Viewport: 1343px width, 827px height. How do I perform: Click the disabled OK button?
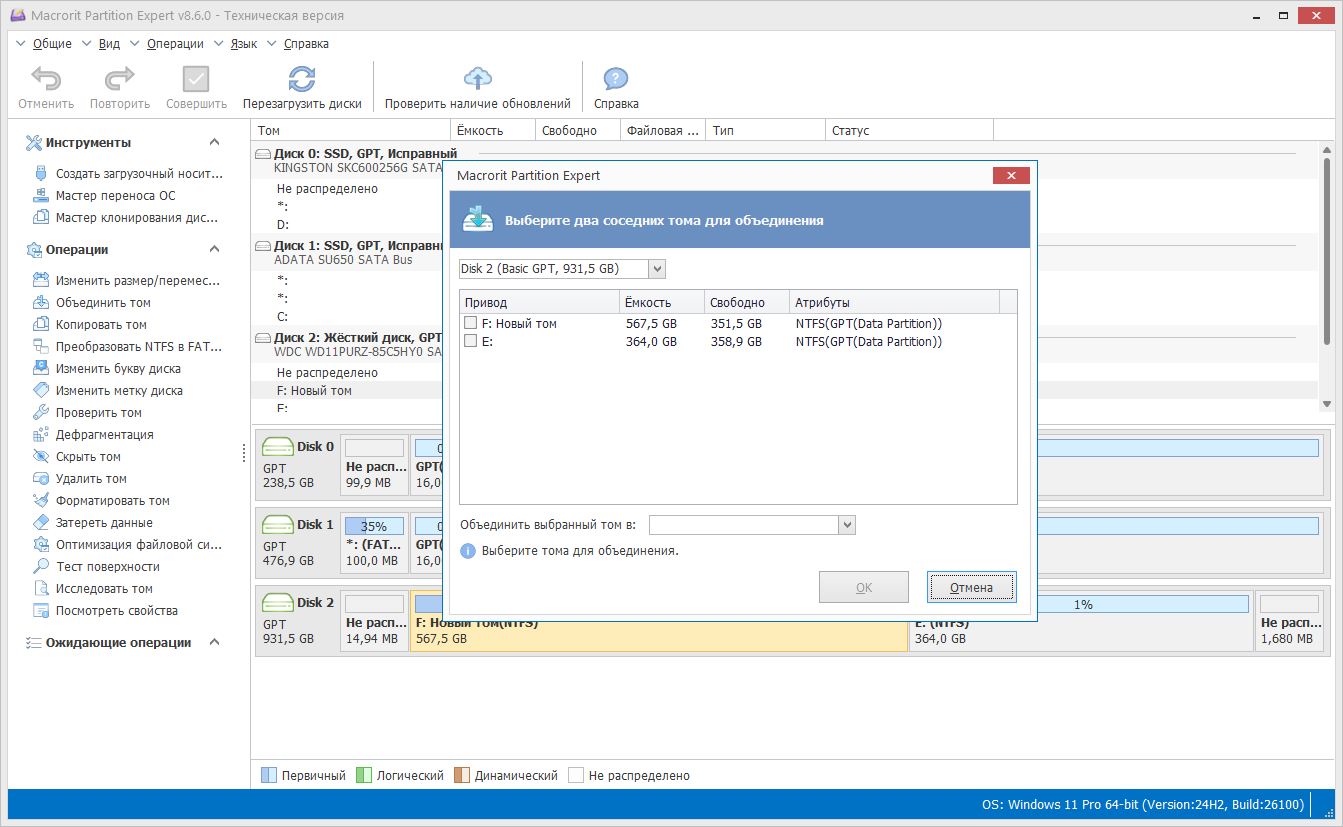point(864,588)
